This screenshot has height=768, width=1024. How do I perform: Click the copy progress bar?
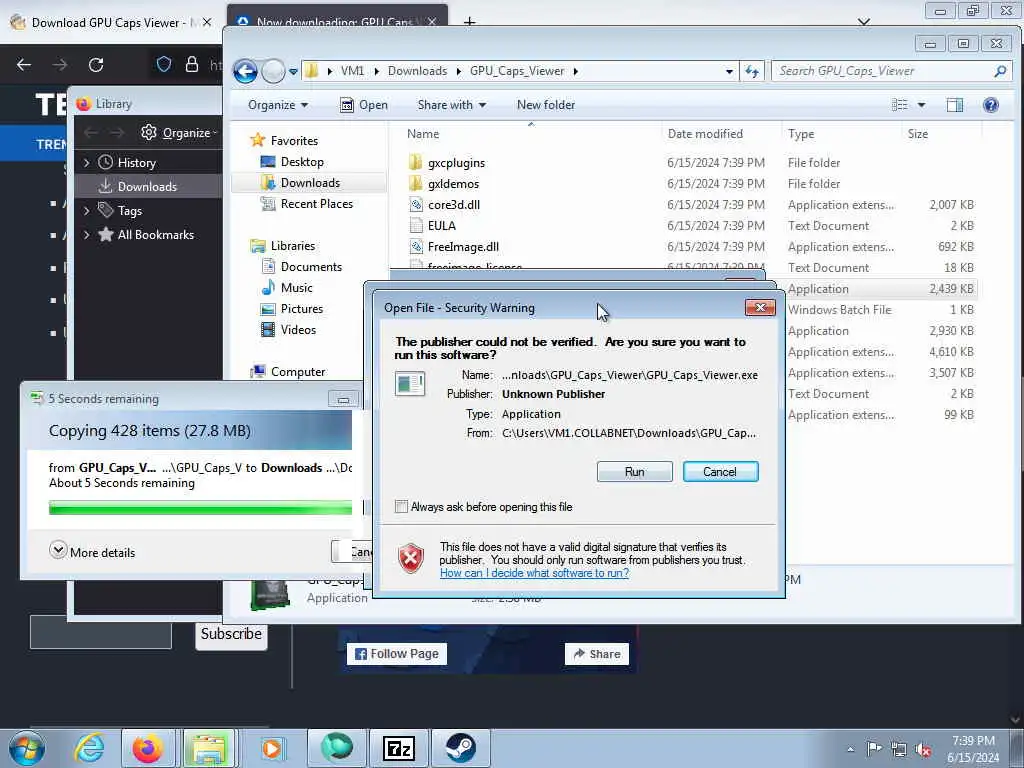pos(200,507)
